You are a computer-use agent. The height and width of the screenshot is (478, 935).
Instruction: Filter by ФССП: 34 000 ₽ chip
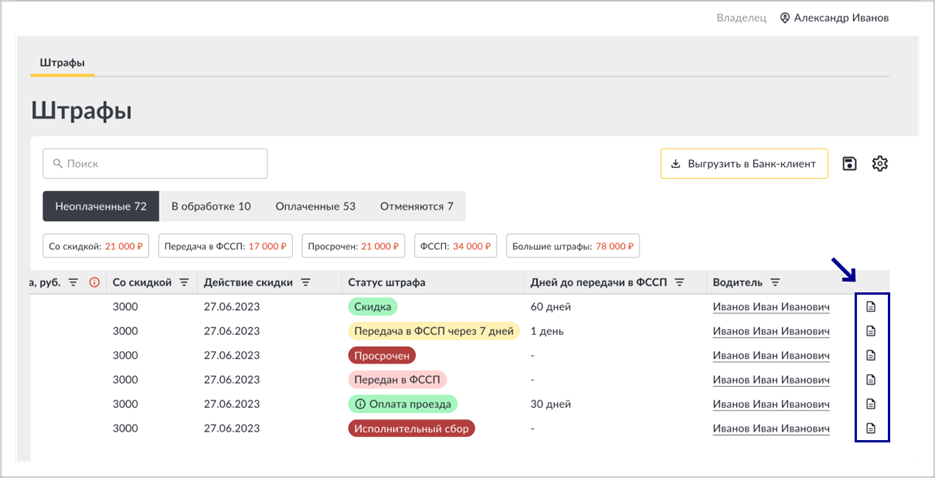click(x=456, y=246)
